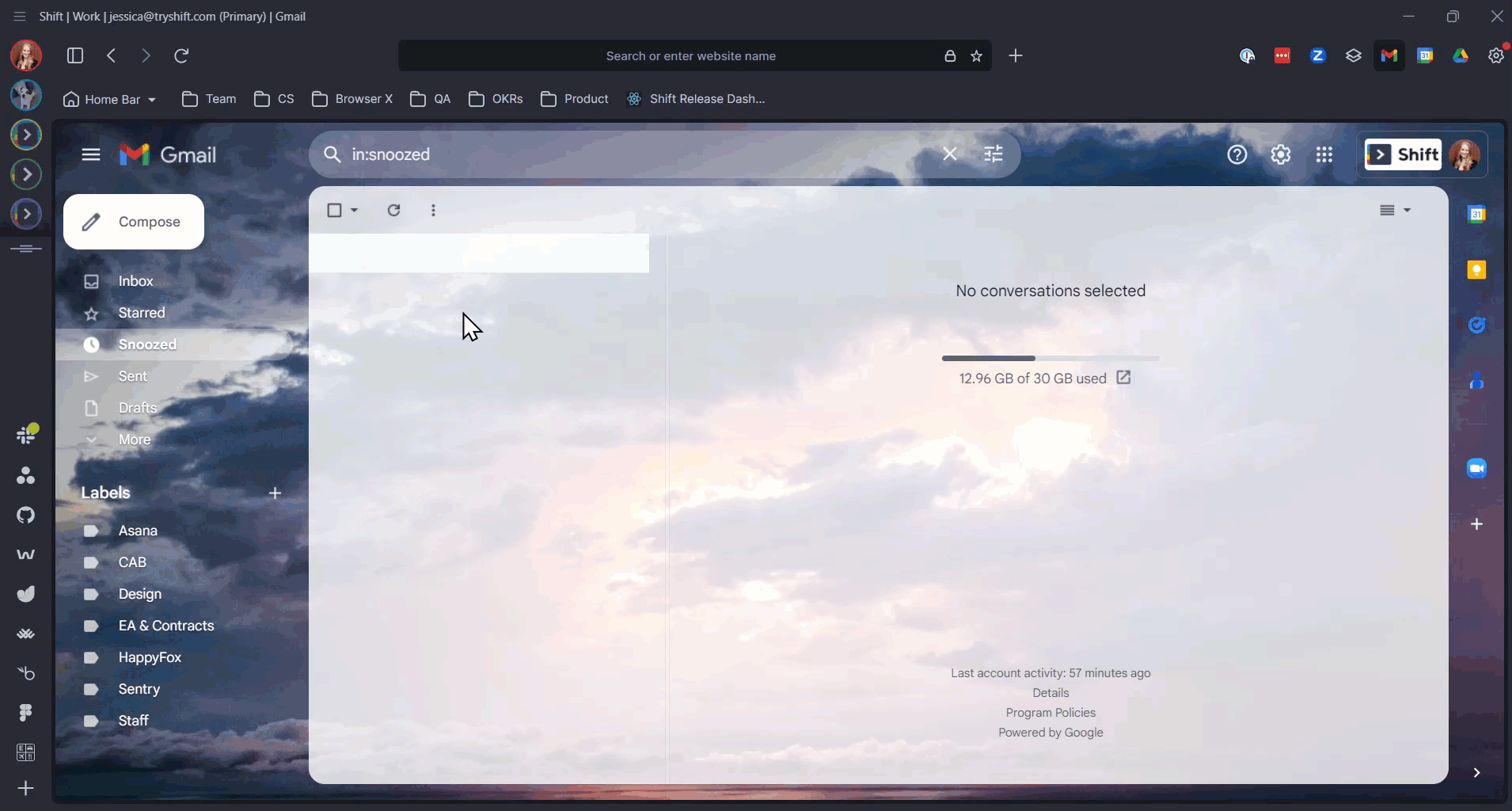Viewport: 1512px width, 811px height.
Task: Open Google Contacts side panel
Action: [x=1476, y=382]
